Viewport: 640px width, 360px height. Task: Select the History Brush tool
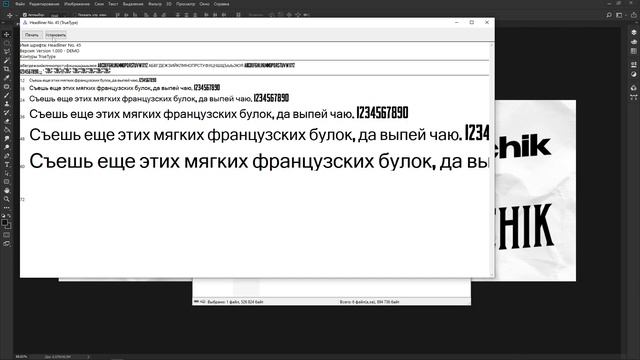[x=7, y=112]
